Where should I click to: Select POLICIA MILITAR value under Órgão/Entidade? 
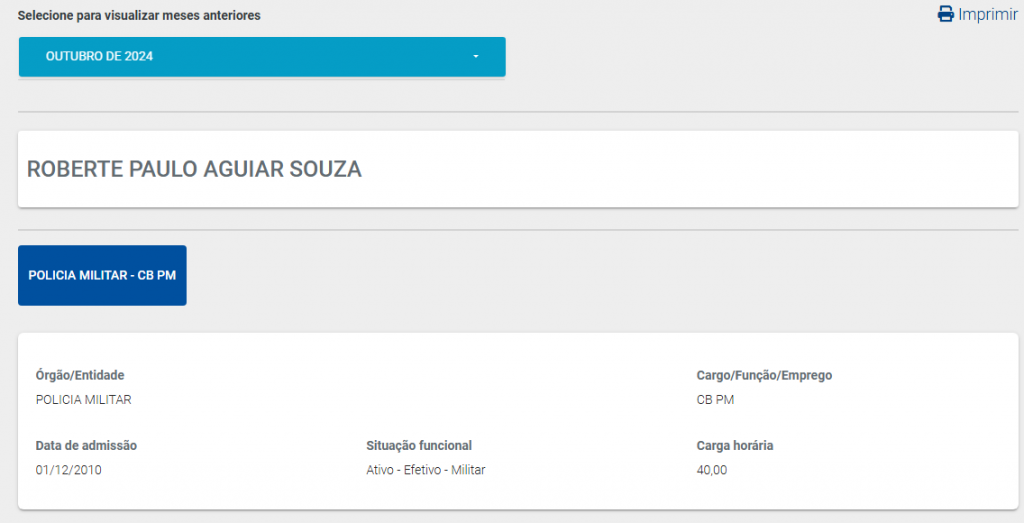tap(83, 400)
